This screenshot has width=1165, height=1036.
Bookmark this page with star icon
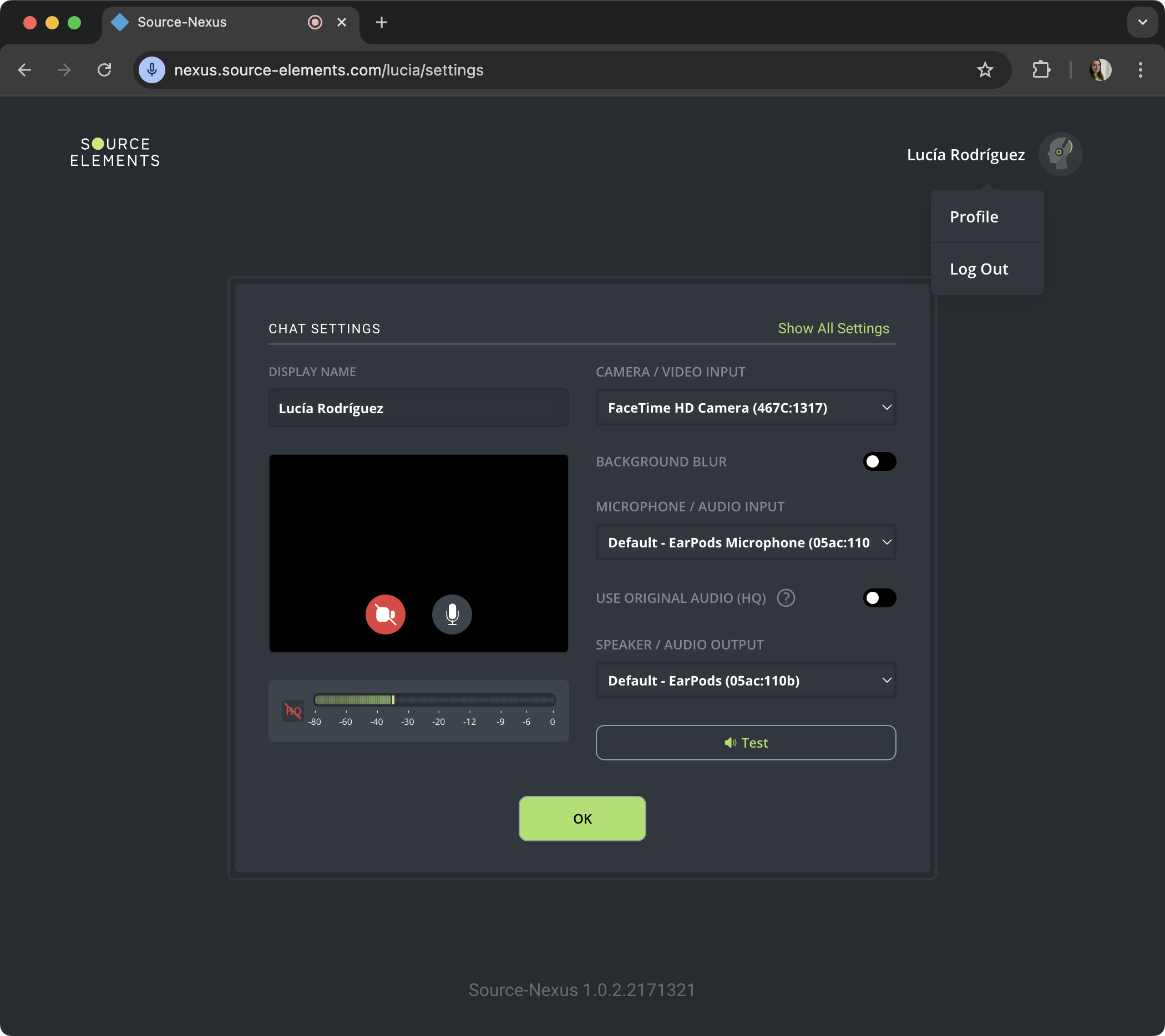(985, 70)
